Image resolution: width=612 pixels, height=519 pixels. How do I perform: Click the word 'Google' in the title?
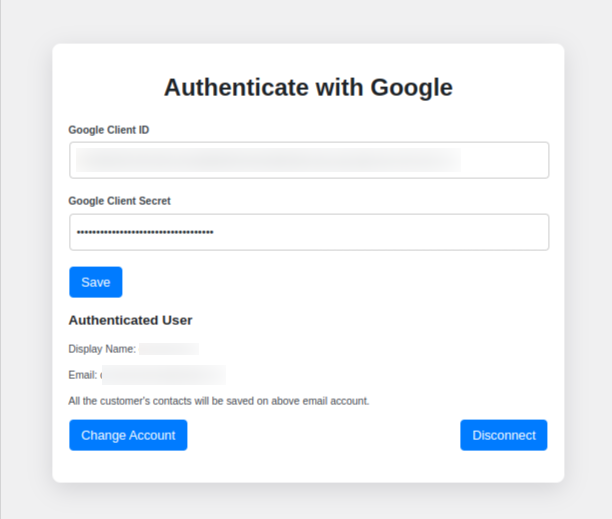click(411, 88)
